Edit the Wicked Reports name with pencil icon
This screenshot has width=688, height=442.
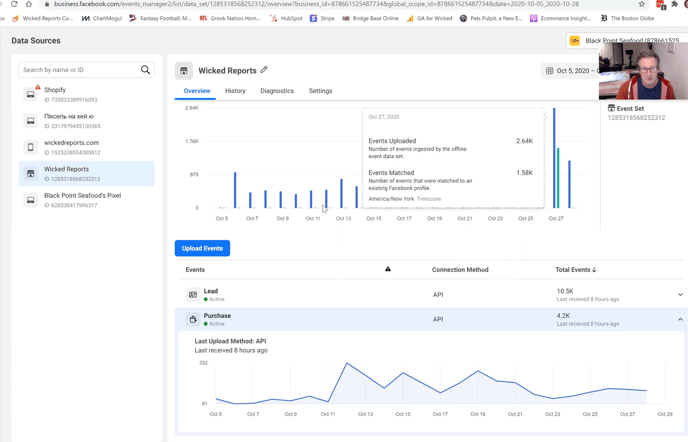click(x=264, y=70)
